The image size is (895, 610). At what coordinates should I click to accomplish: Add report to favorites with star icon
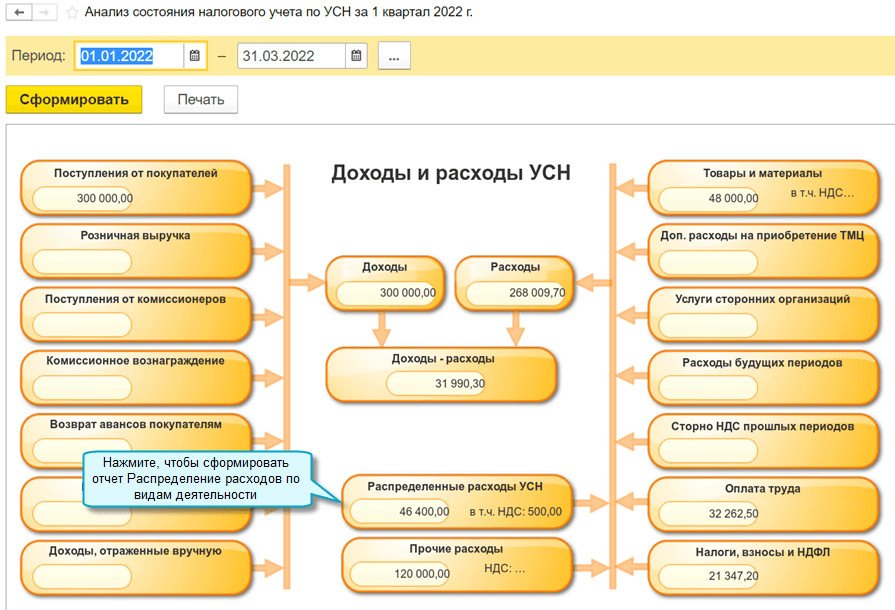point(72,13)
